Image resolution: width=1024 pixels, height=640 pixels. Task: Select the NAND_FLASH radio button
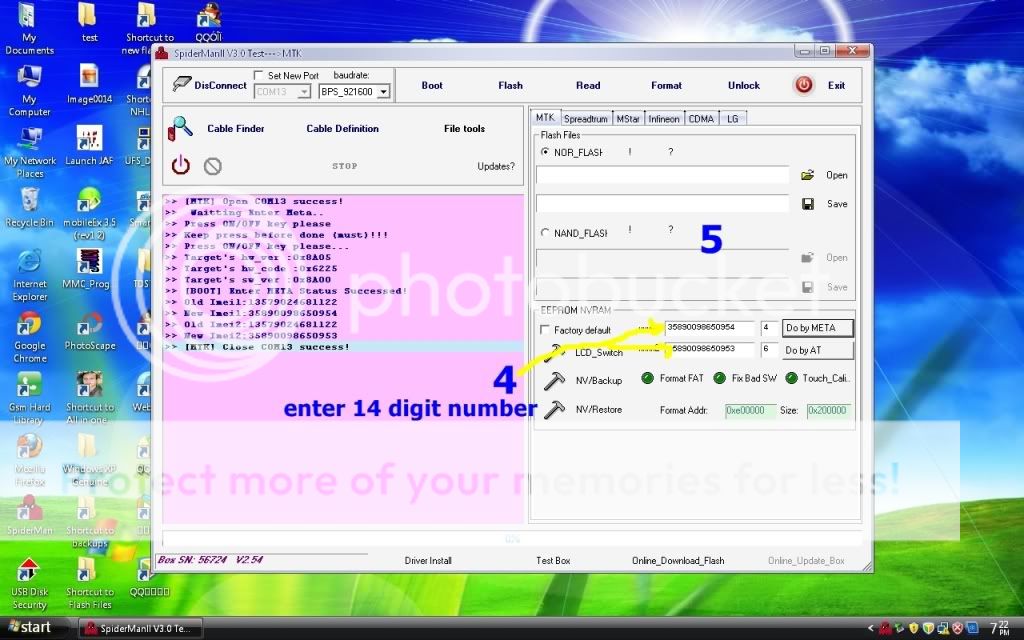[545, 232]
